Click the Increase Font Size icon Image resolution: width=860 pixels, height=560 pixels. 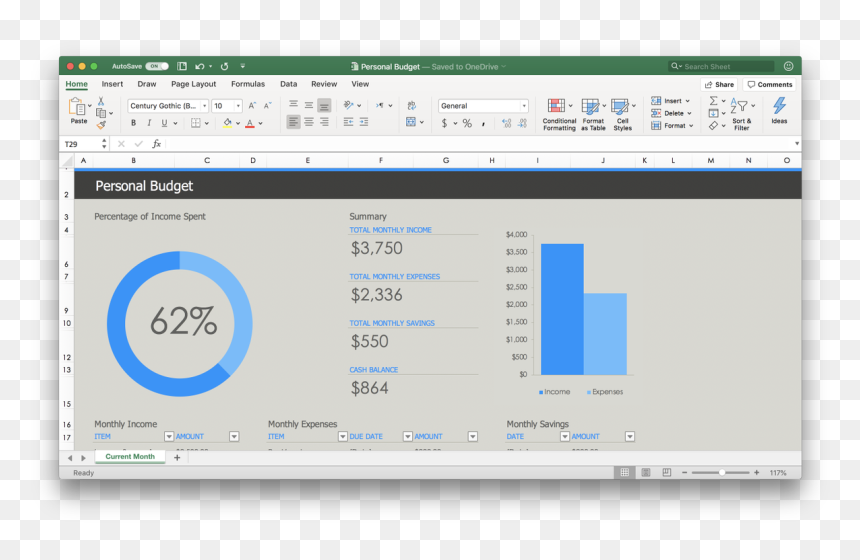(252, 105)
